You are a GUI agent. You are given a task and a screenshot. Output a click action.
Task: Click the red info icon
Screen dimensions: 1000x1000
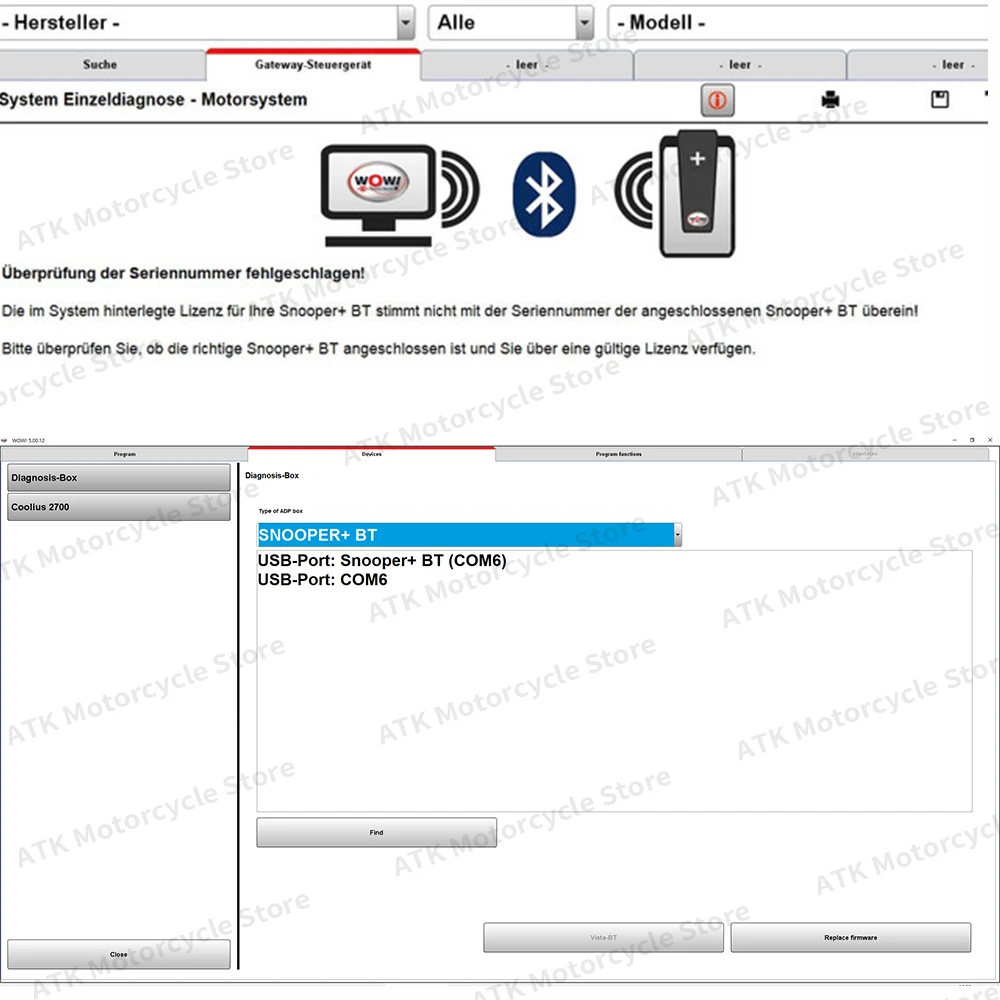click(x=717, y=100)
